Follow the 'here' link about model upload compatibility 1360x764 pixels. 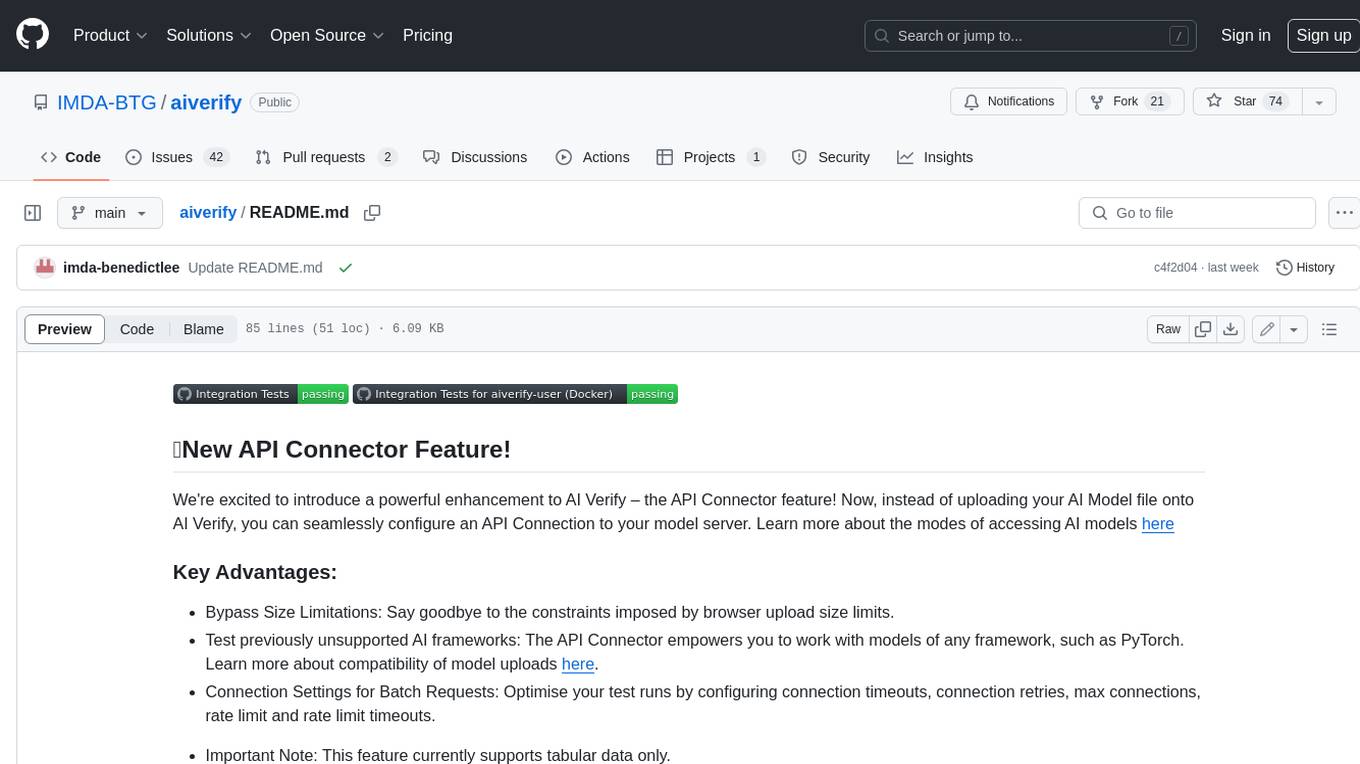click(578, 664)
